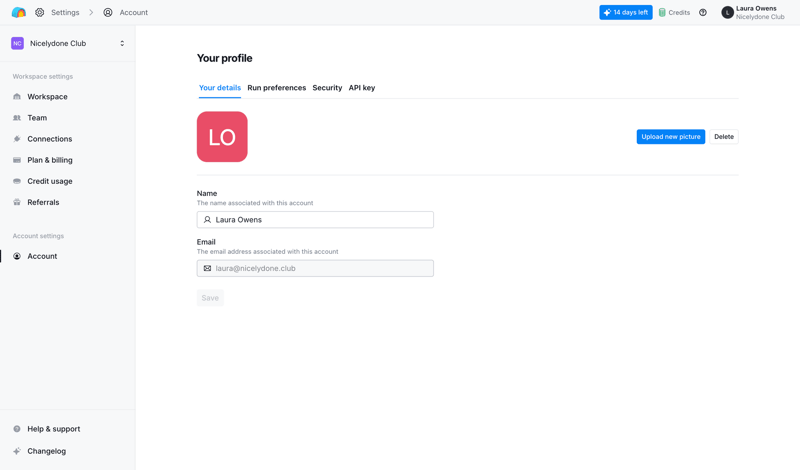
Task: Click the Save button
Action: 210,298
